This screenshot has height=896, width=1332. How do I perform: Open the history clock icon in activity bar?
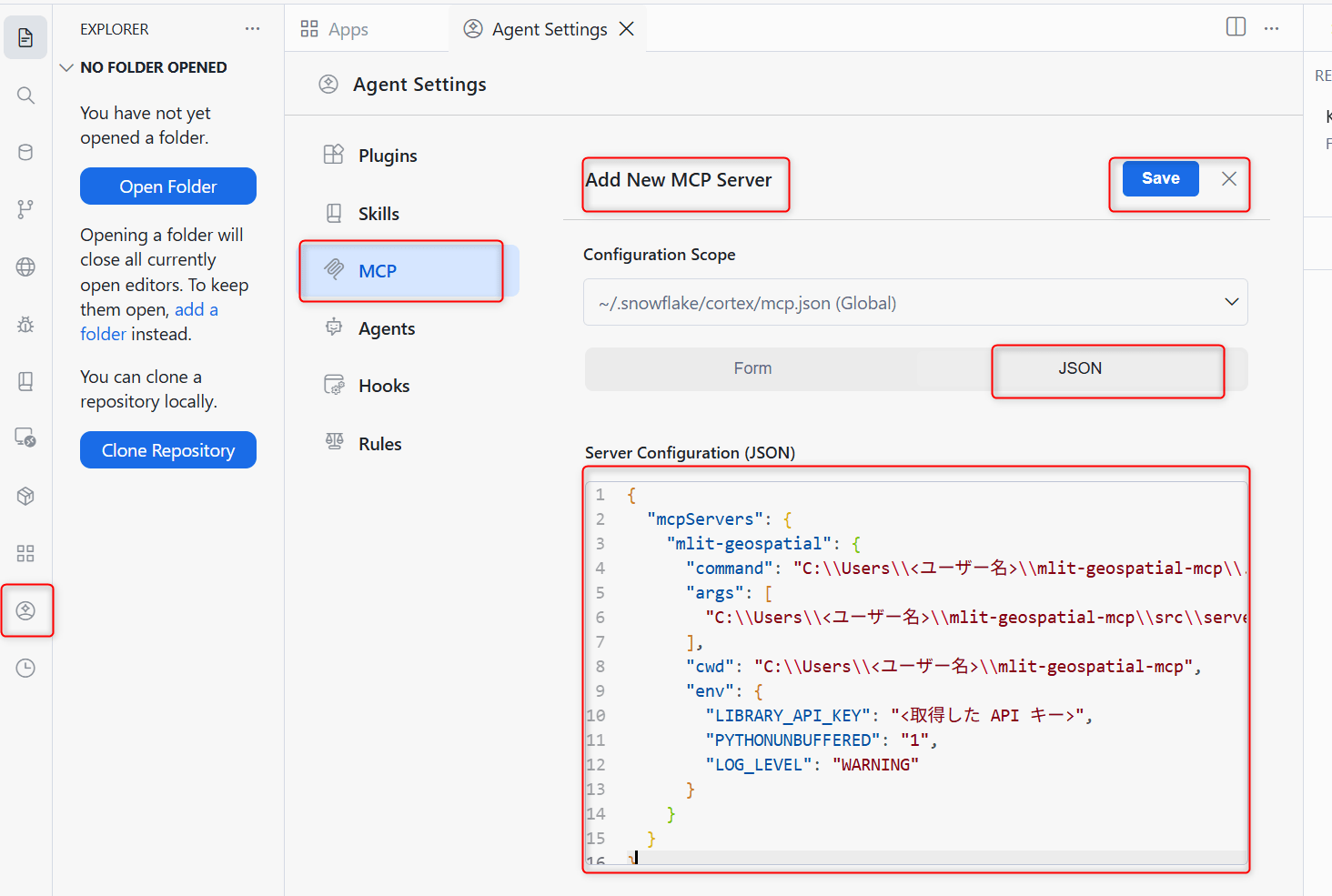(25, 668)
